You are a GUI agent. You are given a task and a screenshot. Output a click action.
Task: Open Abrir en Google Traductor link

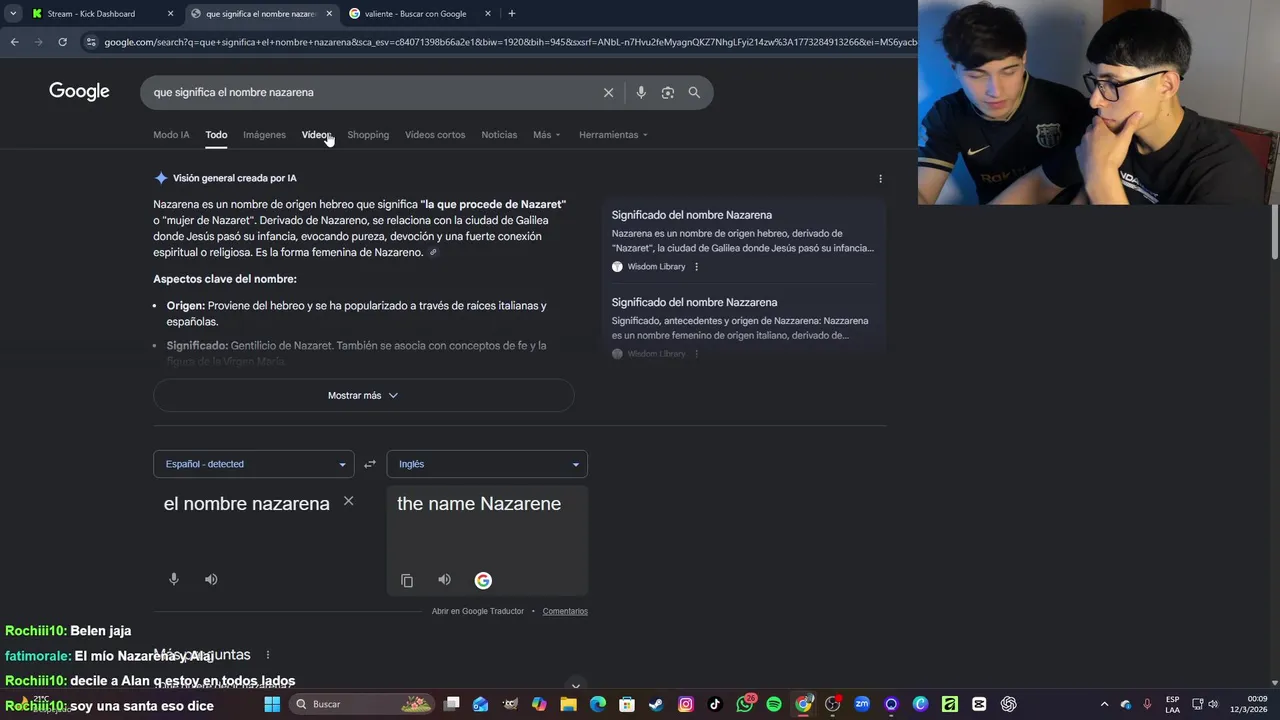pyautogui.click(x=478, y=611)
